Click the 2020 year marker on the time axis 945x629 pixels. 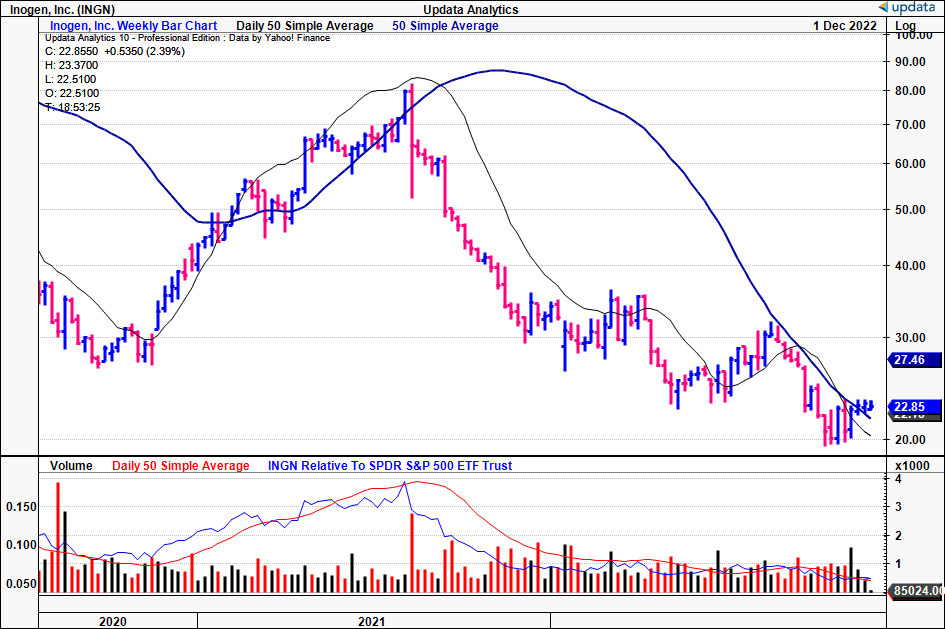(x=113, y=621)
